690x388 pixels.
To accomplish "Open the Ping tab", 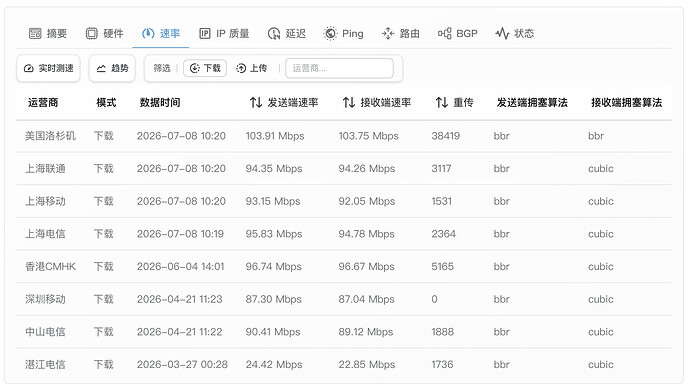I will [343, 33].
